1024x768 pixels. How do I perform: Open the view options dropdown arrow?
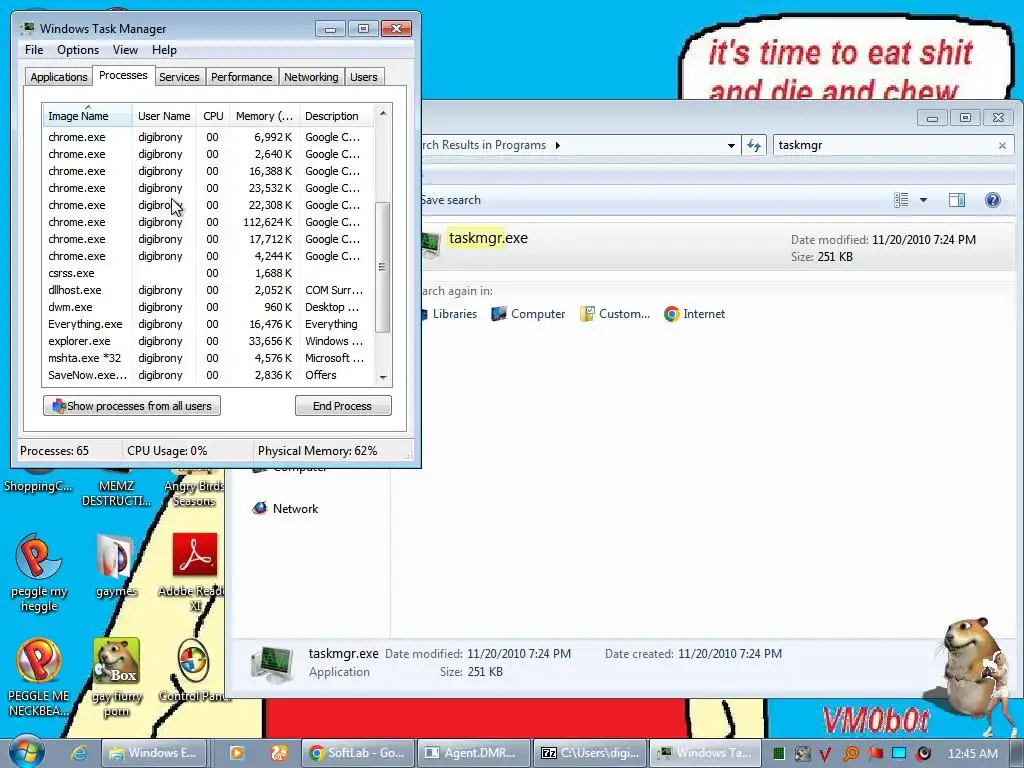[923, 200]
